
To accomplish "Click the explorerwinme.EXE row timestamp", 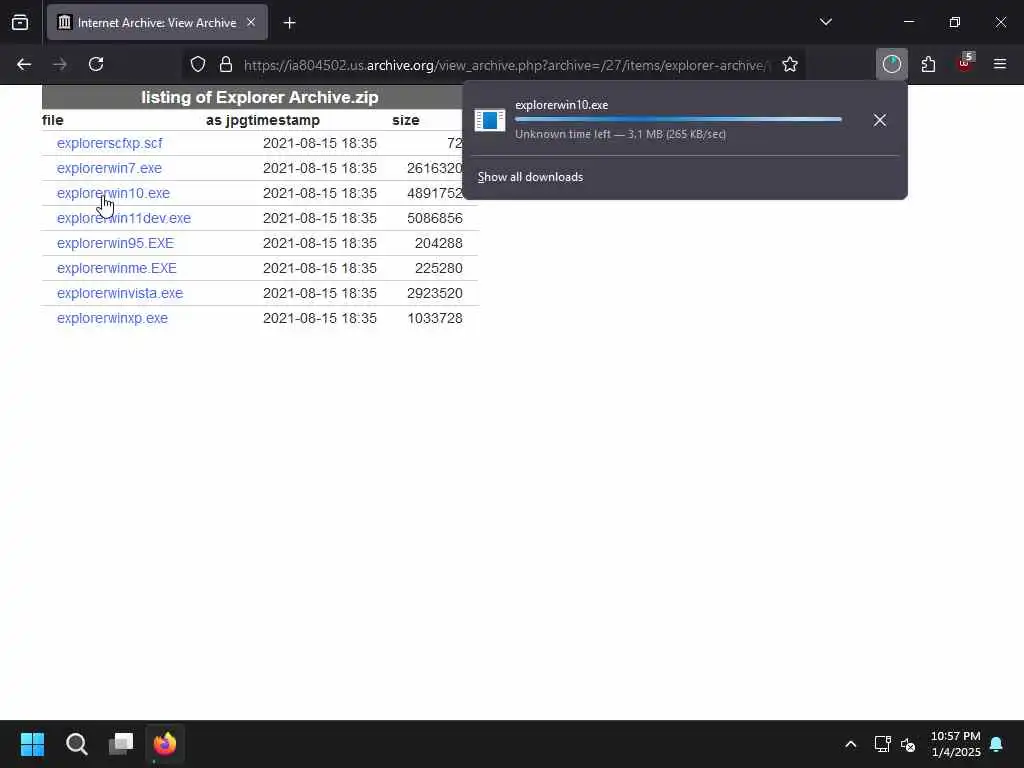I will click(319, 268).
